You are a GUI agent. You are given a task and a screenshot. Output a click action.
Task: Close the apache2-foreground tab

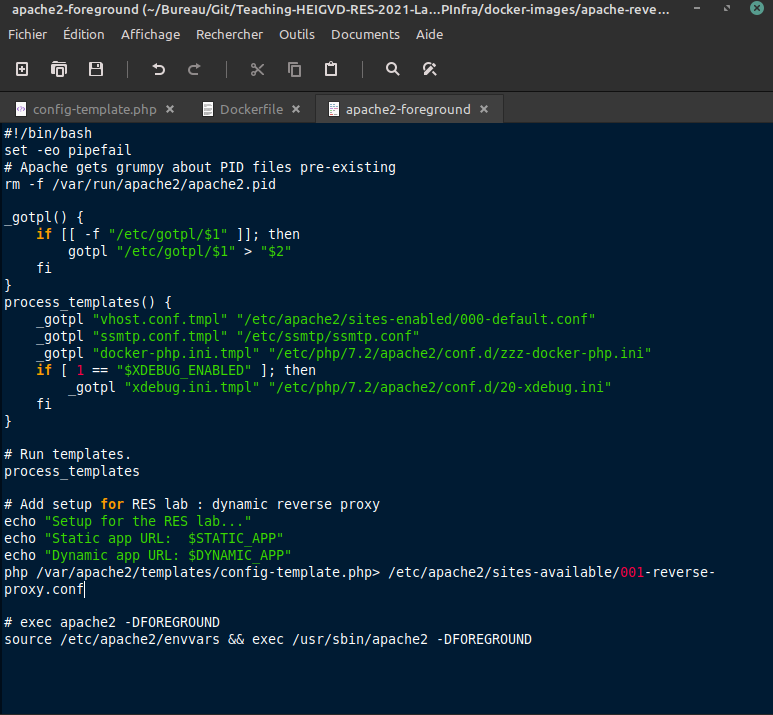(x=484, y=109)
